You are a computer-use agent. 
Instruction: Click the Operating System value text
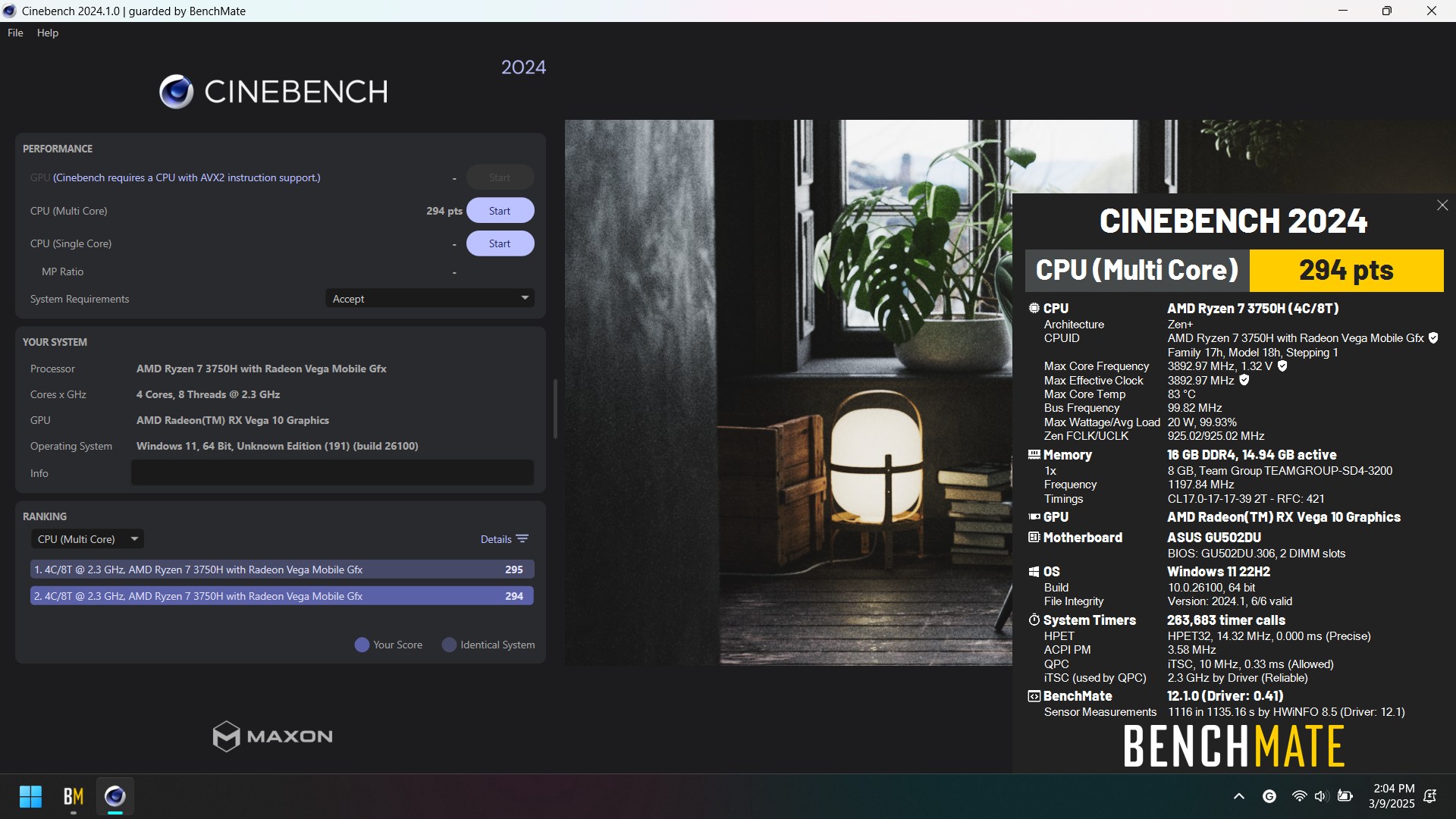tap(278, 446)
